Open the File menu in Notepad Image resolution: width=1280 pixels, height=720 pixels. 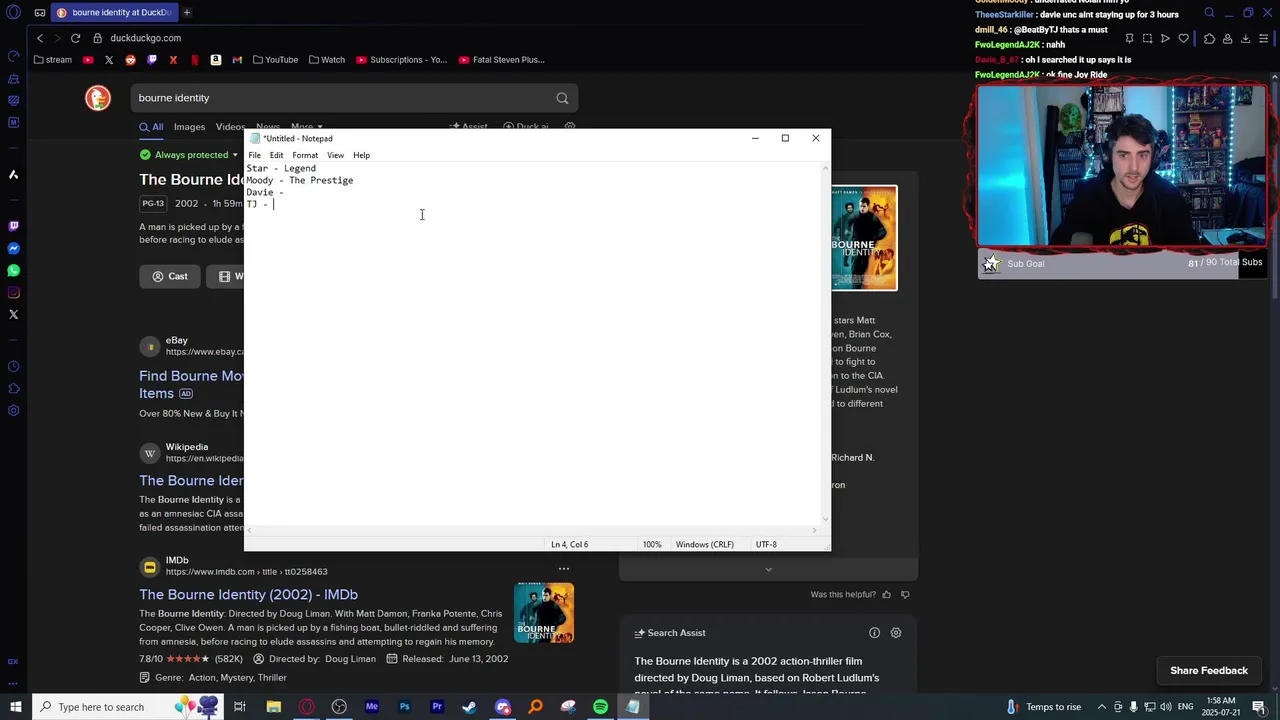(x=254, y=155)
